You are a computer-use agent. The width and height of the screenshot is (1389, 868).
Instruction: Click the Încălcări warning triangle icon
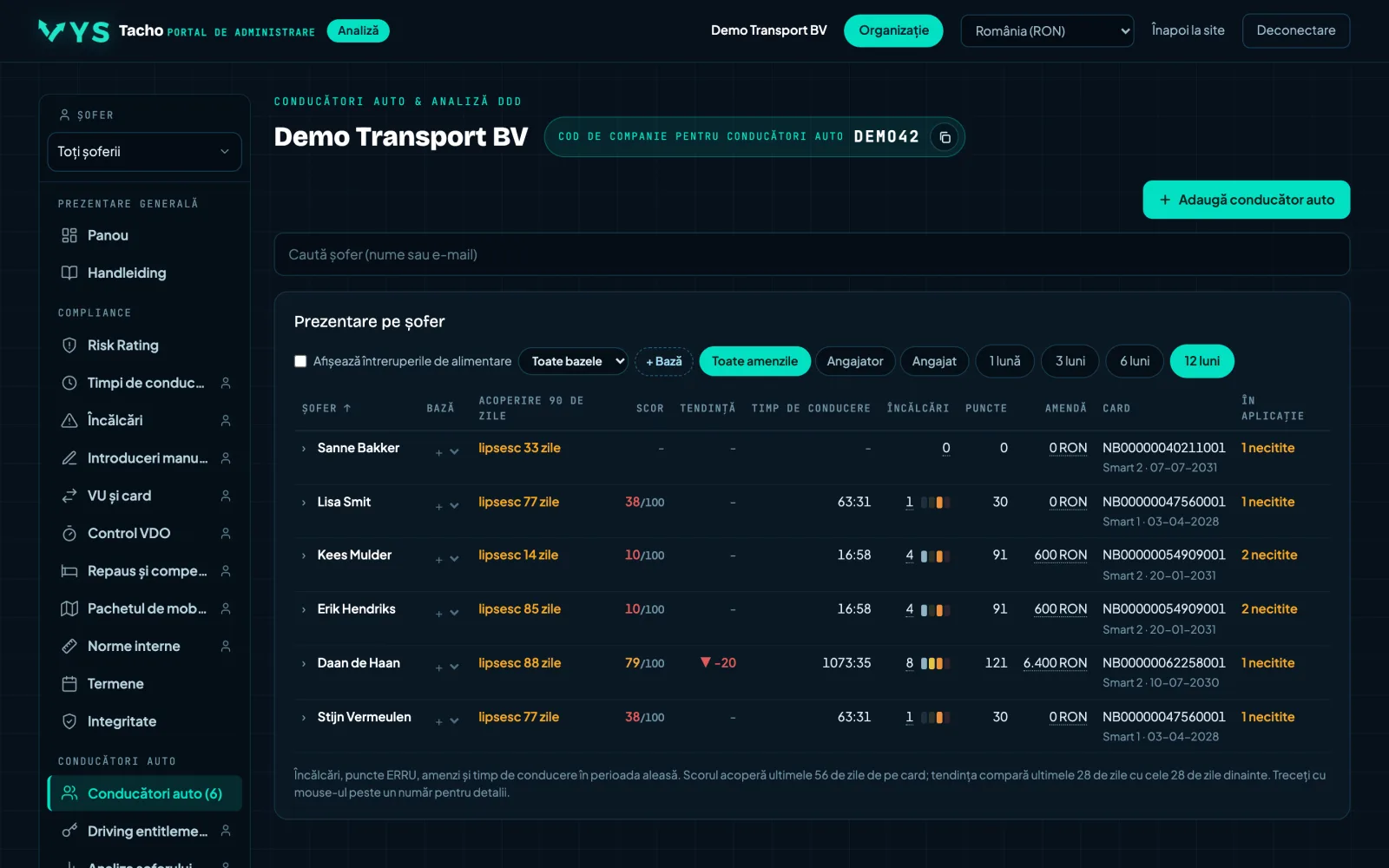[69, 420]
